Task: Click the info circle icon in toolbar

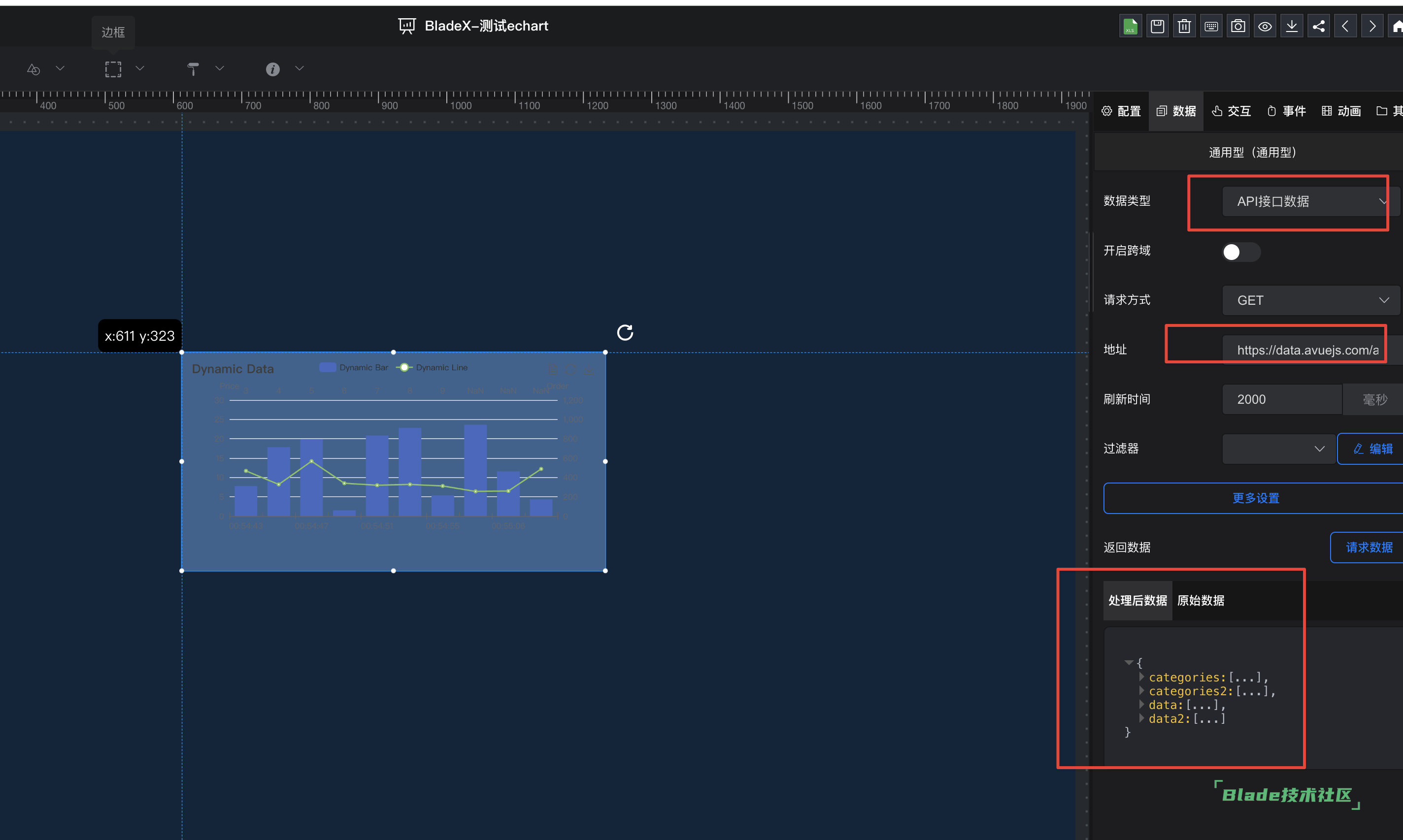Action: point(273,69)
